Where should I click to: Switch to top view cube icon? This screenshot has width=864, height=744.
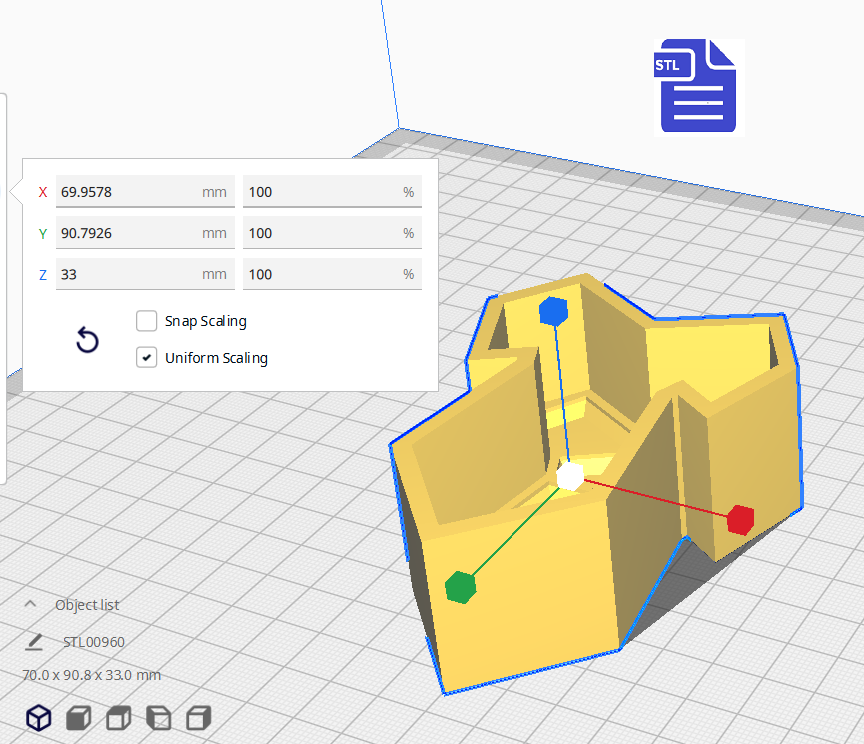click(x=119, y=717)
